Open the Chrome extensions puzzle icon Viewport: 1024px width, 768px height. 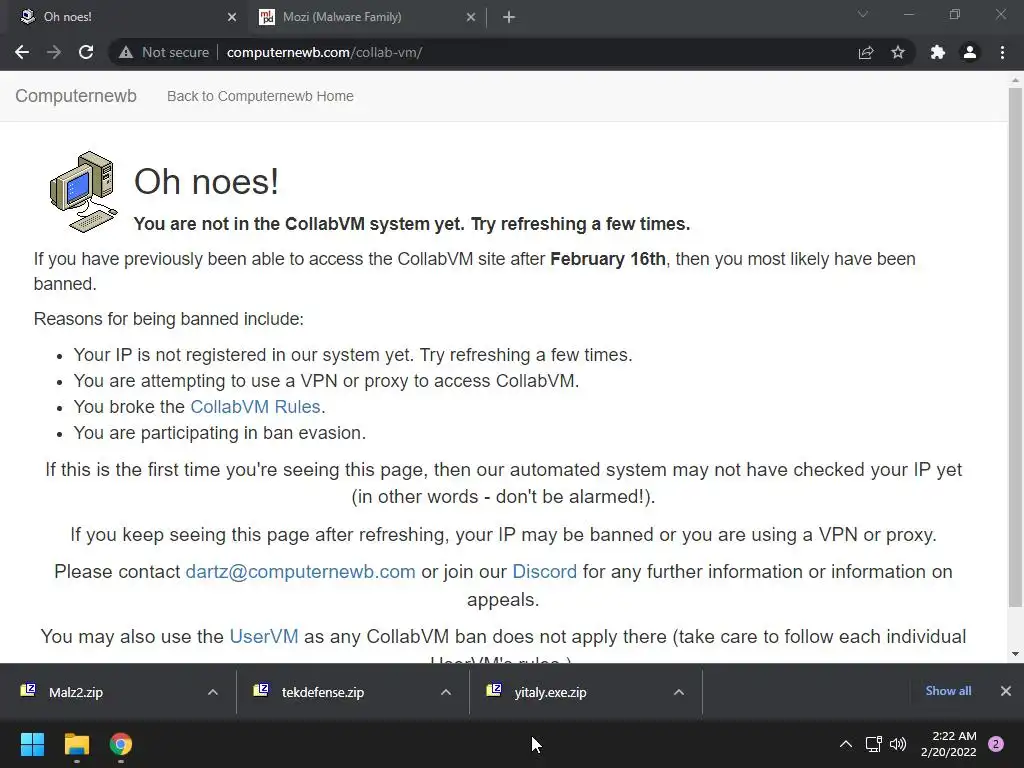(x=937, y=52)
